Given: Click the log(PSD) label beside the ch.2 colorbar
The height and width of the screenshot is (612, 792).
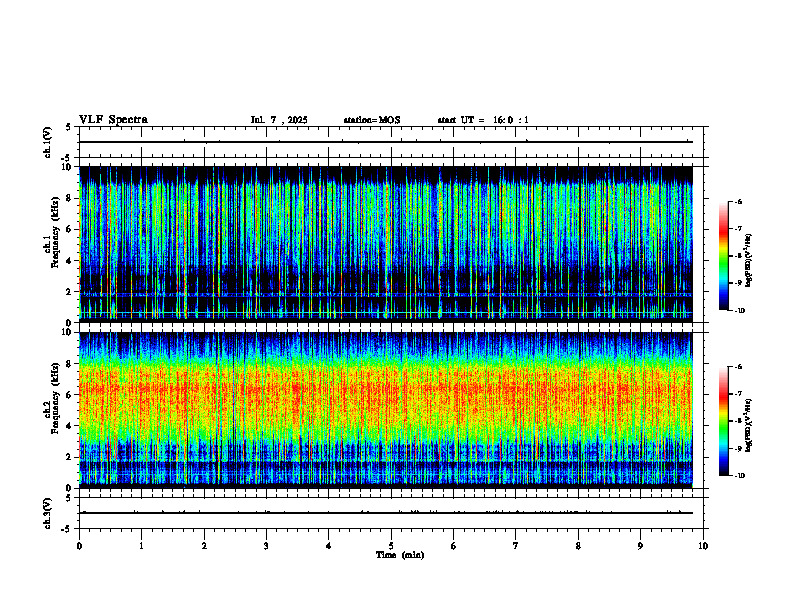Looking at the screenshot, I should click(748, 426).
